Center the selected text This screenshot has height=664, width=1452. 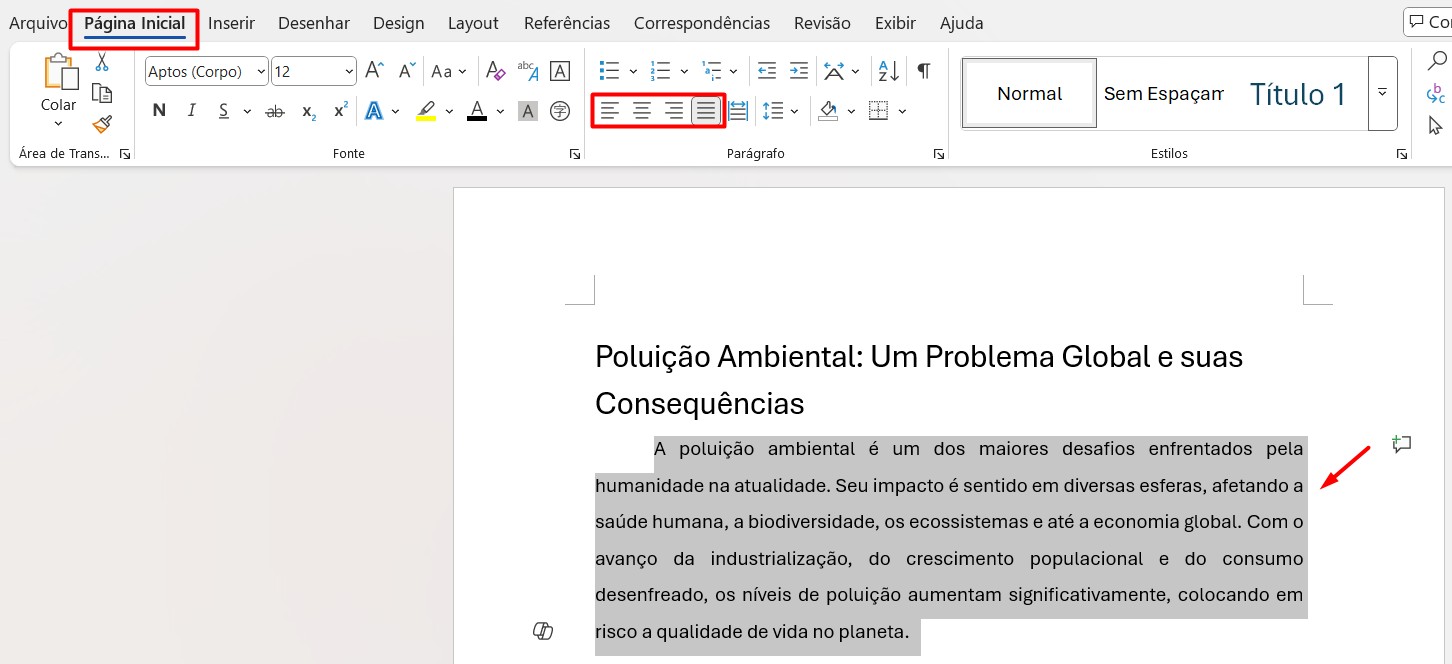coord(642,111)
